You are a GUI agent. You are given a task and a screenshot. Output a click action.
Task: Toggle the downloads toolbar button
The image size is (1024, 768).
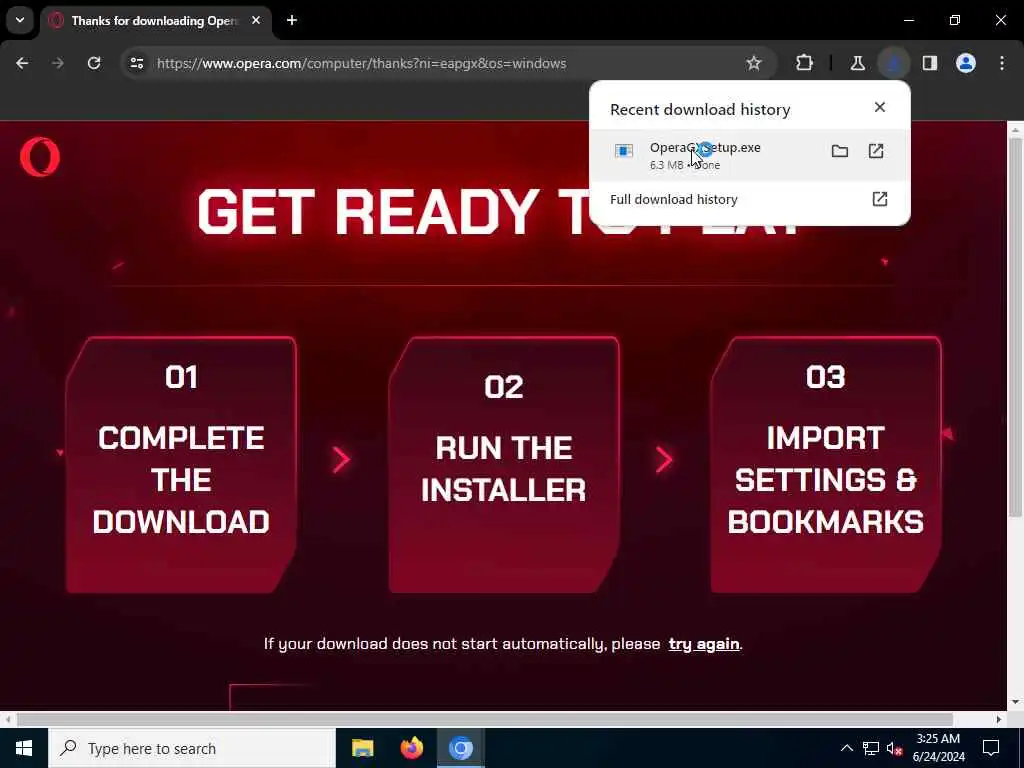click(893, 63)
